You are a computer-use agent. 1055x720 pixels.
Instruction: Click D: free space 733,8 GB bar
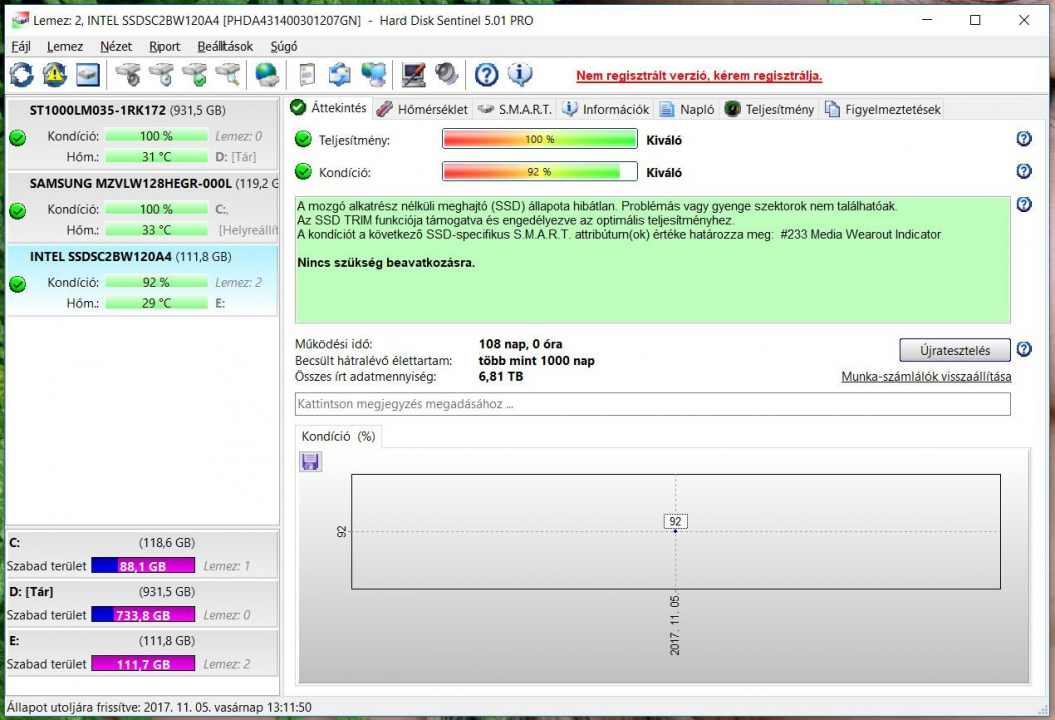143,615
